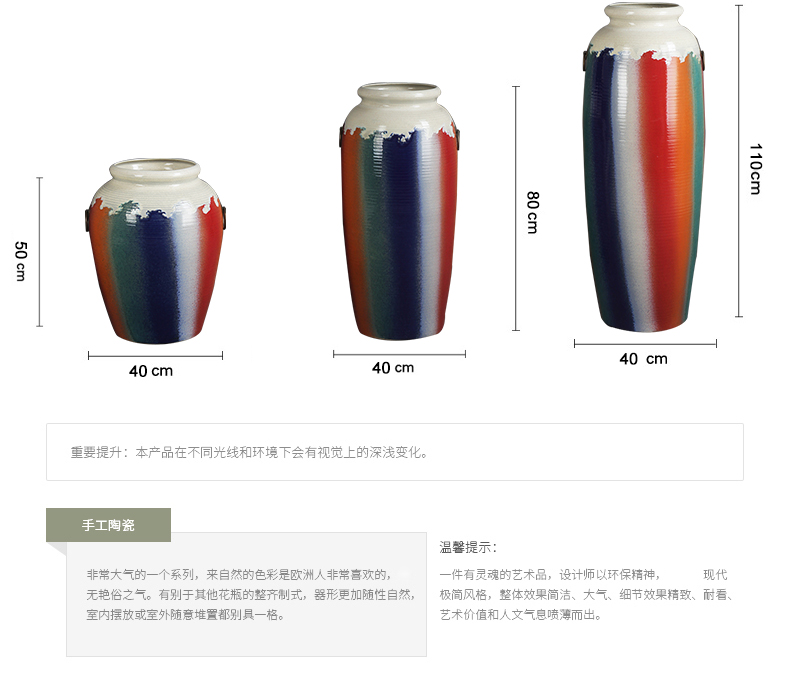The width and height of the screenshot is (790, 685).
Task: Click the width measurement line under tall vase
Action: tap(645, 344)
